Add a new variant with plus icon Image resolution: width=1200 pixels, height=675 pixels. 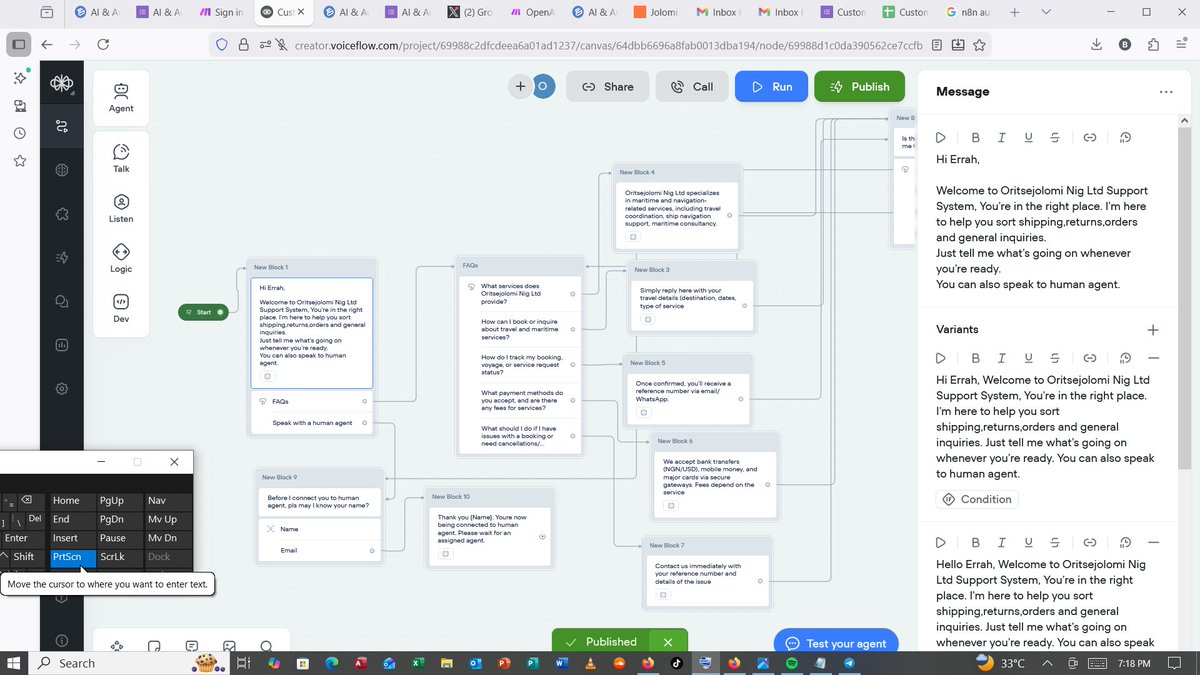click(x=1153, y=329)
